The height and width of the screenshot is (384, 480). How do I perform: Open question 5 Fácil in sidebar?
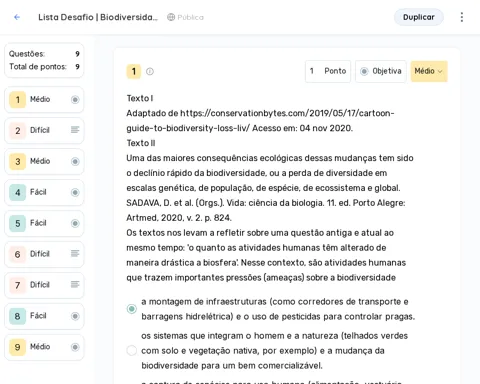click(x=44, y=223)
